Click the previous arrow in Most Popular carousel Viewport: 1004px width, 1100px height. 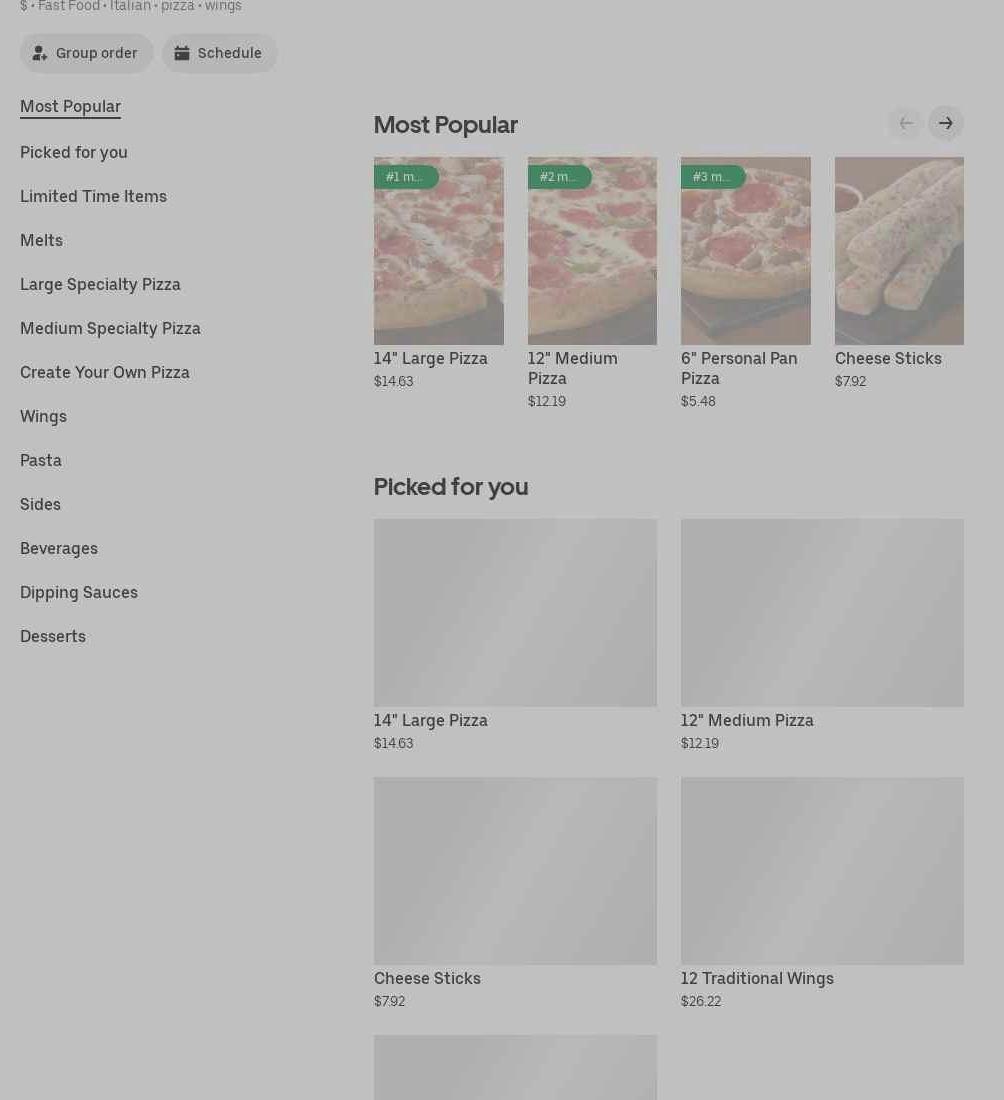(905, 123)
